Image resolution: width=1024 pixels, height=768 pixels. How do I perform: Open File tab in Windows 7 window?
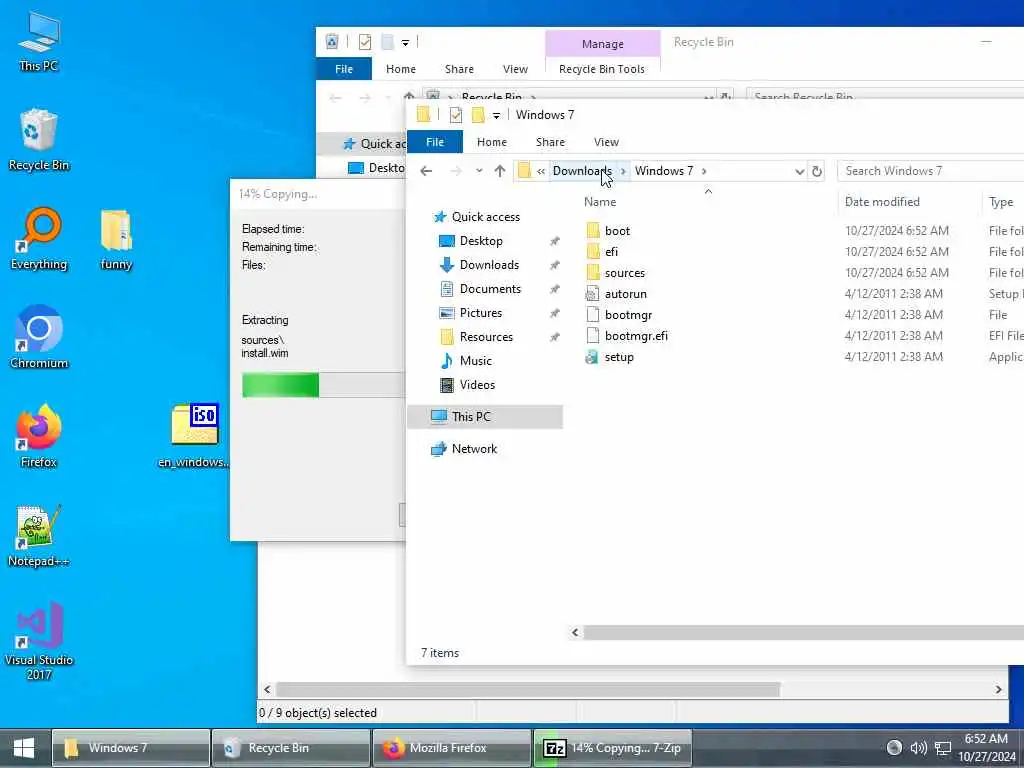(x=435, y=142)
